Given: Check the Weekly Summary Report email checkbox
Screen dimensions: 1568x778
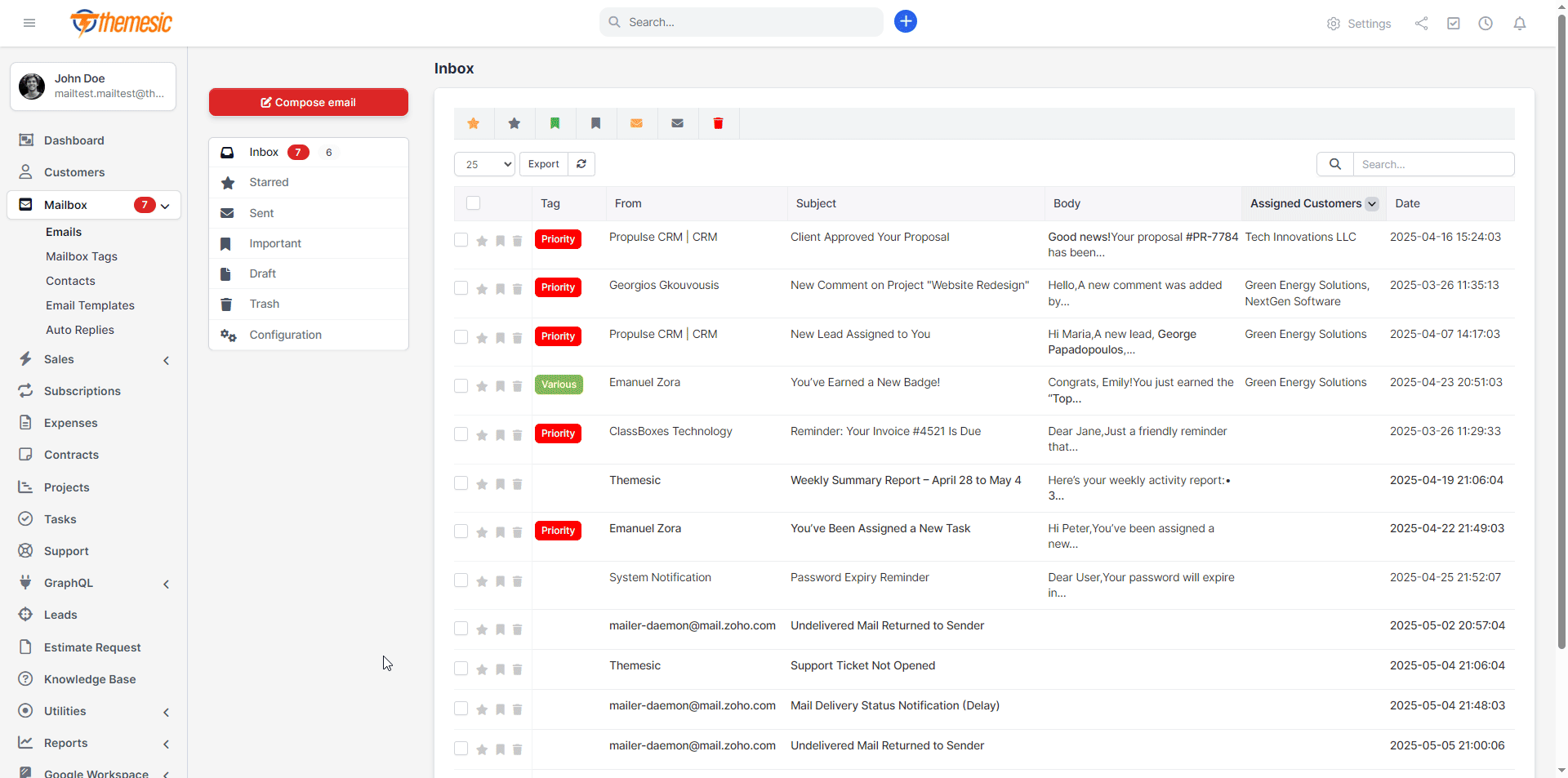Looking at the screenshot, I should click(461, 483).
